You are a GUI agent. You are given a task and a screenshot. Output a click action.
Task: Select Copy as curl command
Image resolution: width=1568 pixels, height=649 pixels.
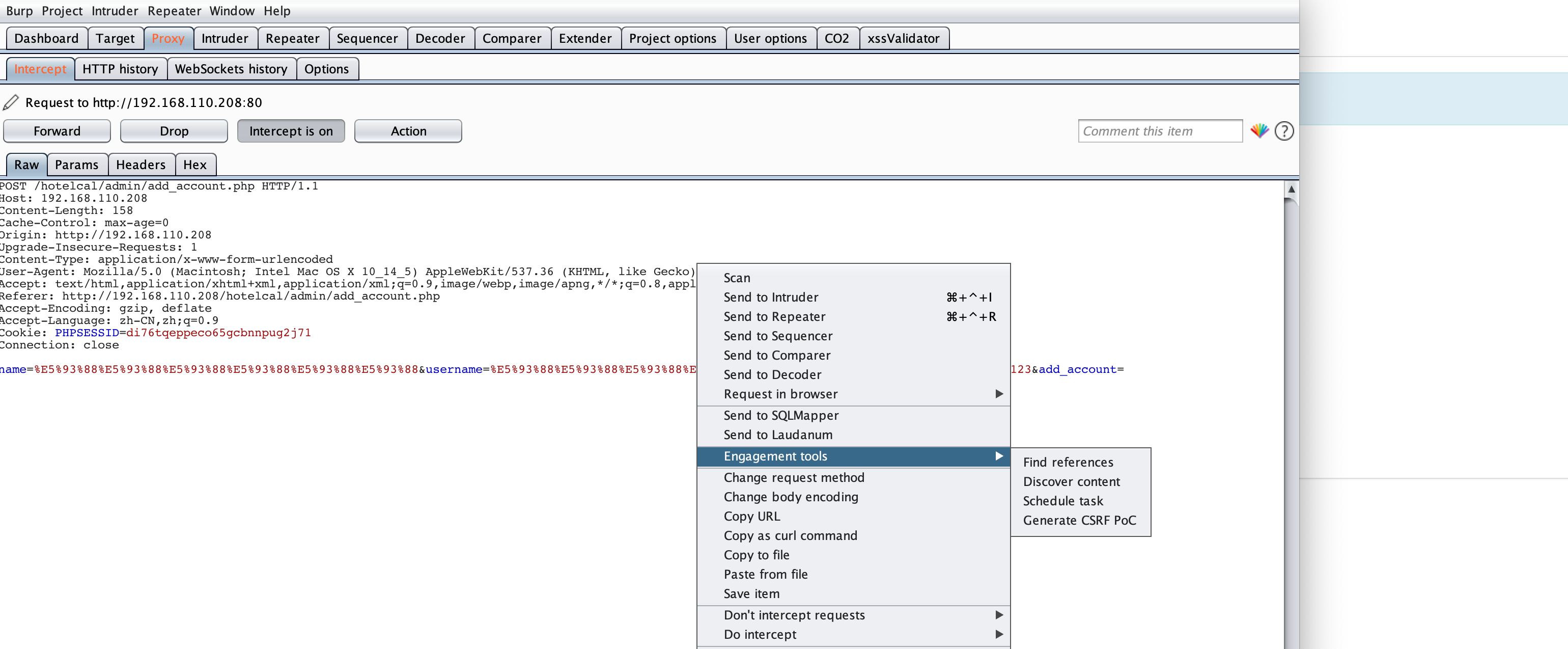click(790, 536)
